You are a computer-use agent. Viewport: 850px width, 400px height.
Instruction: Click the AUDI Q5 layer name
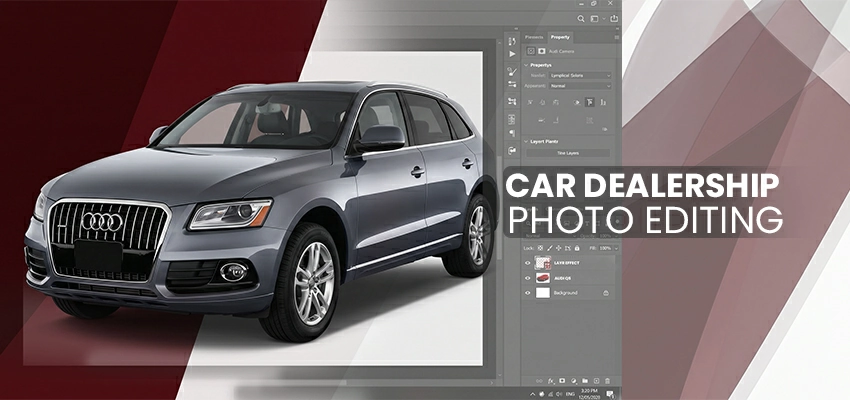[563, 278]
